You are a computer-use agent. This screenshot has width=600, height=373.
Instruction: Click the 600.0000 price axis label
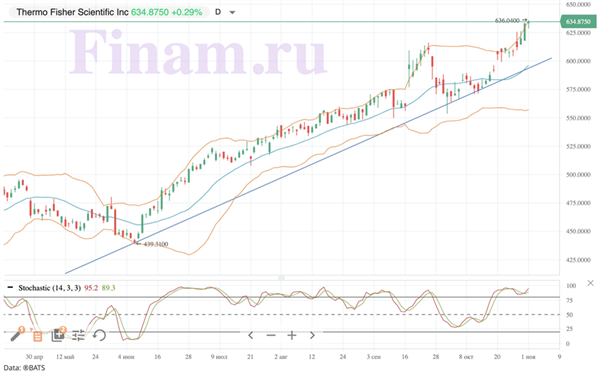pos(578,61)
